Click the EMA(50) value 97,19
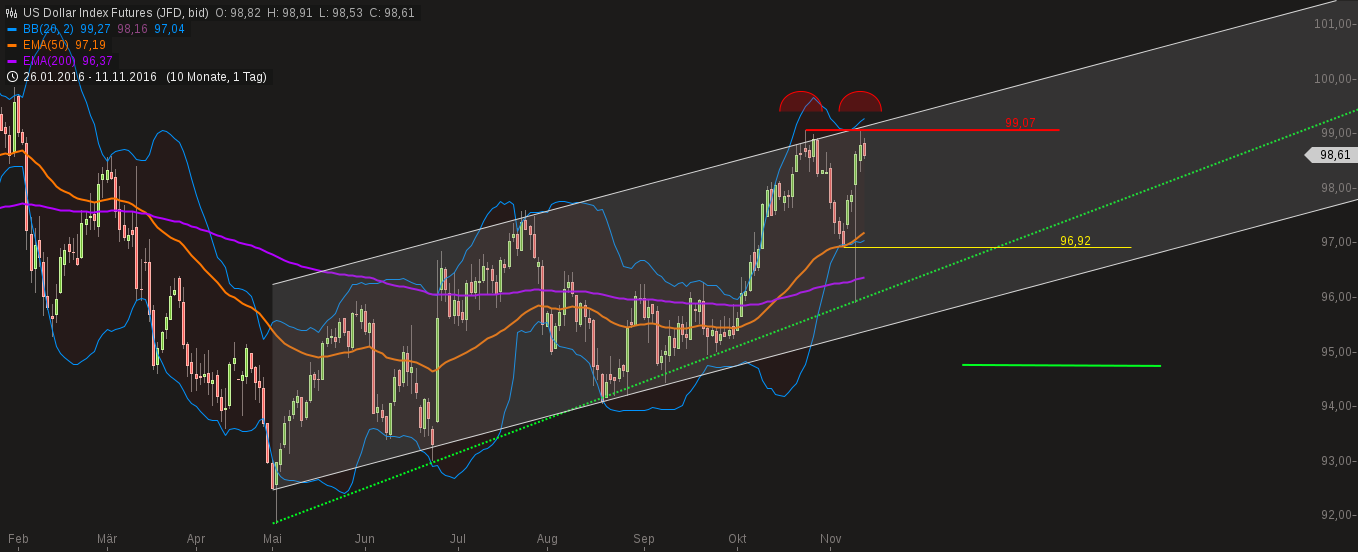 90,45
